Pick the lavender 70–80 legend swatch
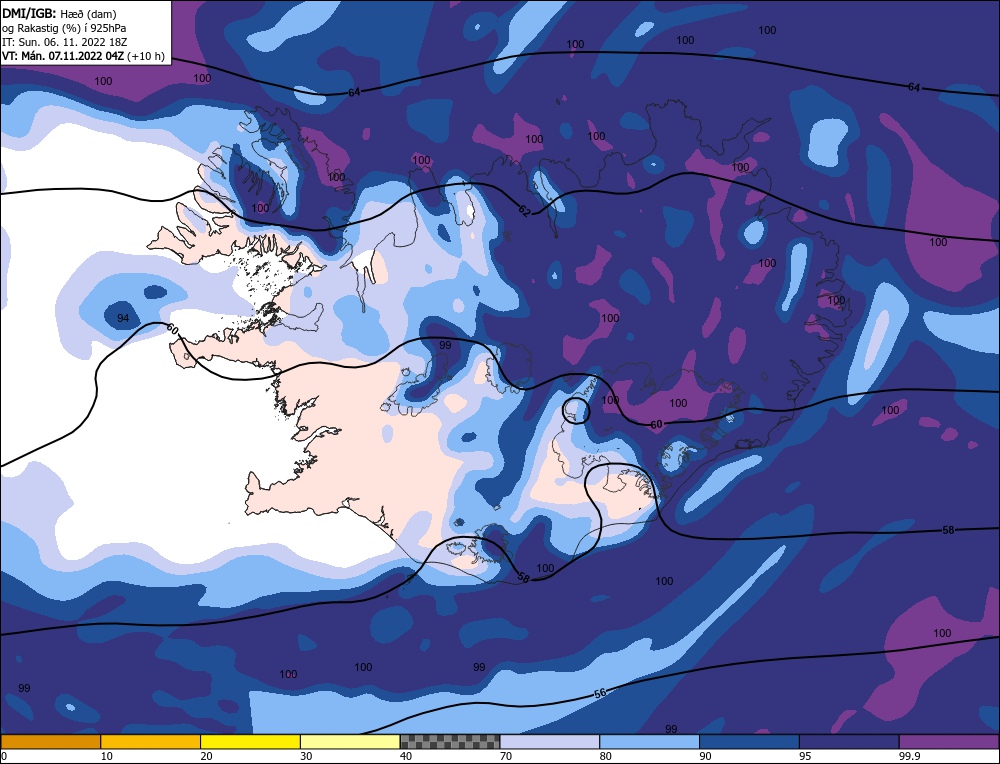The image size is (1000, 764). tap(550, 741)
